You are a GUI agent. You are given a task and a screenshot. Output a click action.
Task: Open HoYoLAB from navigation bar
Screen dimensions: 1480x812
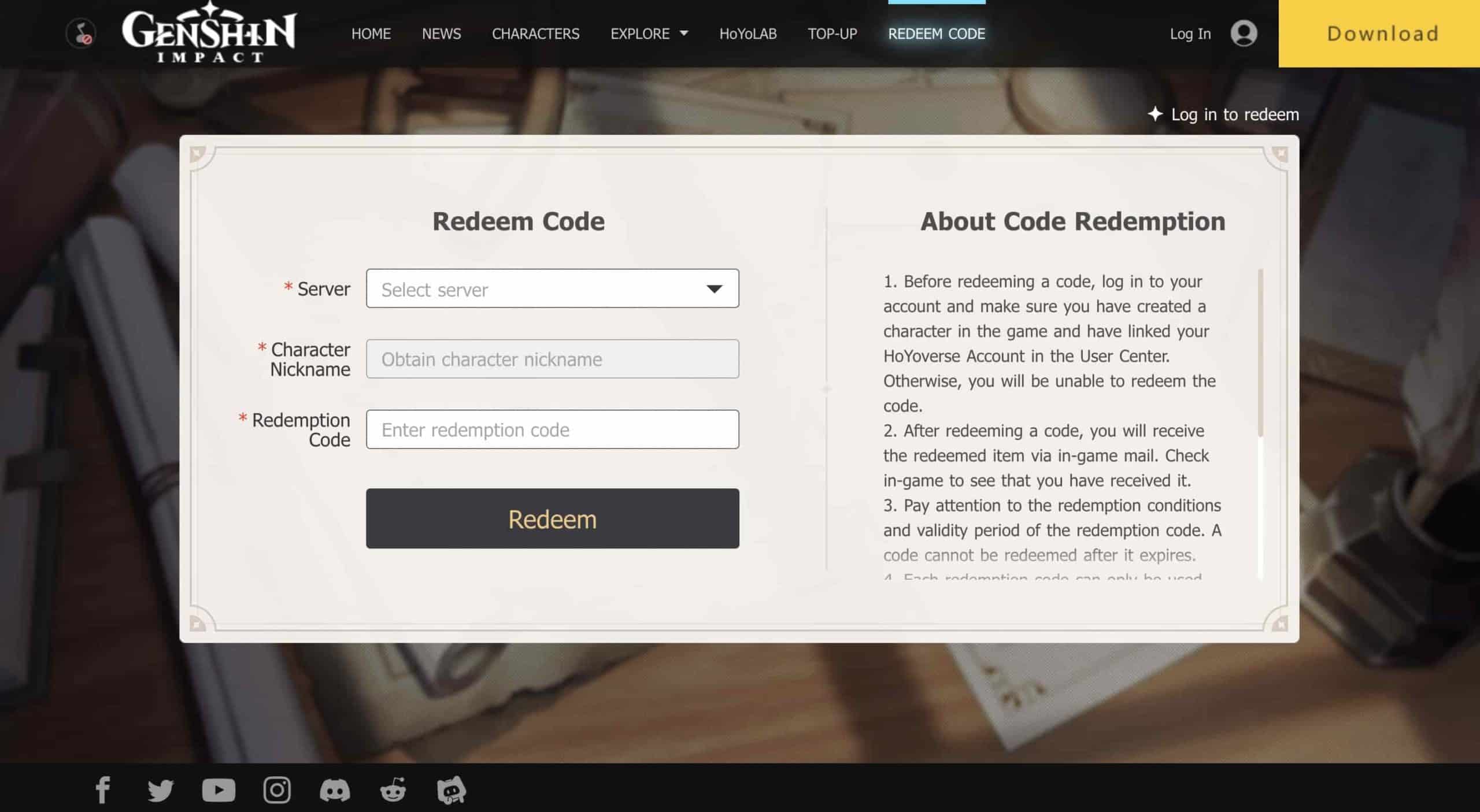pyautogui.click(x=748, y=34)
